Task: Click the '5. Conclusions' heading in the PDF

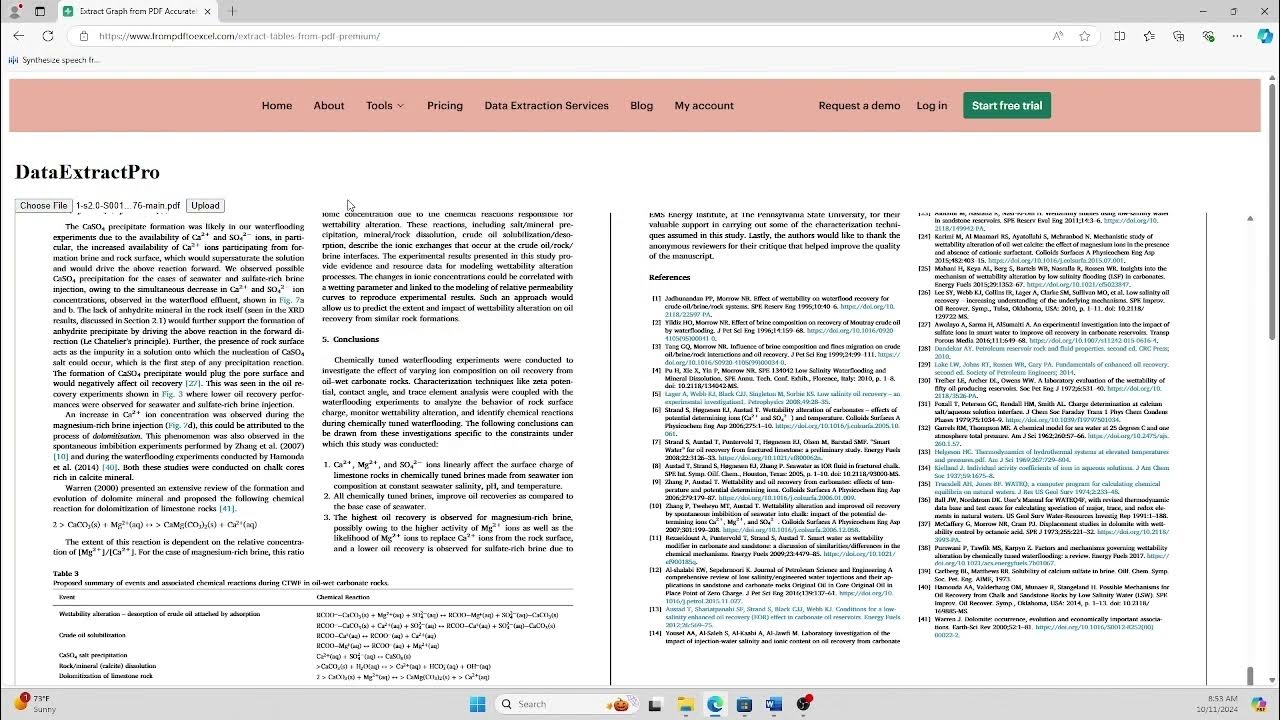Action: pos(350,340)
